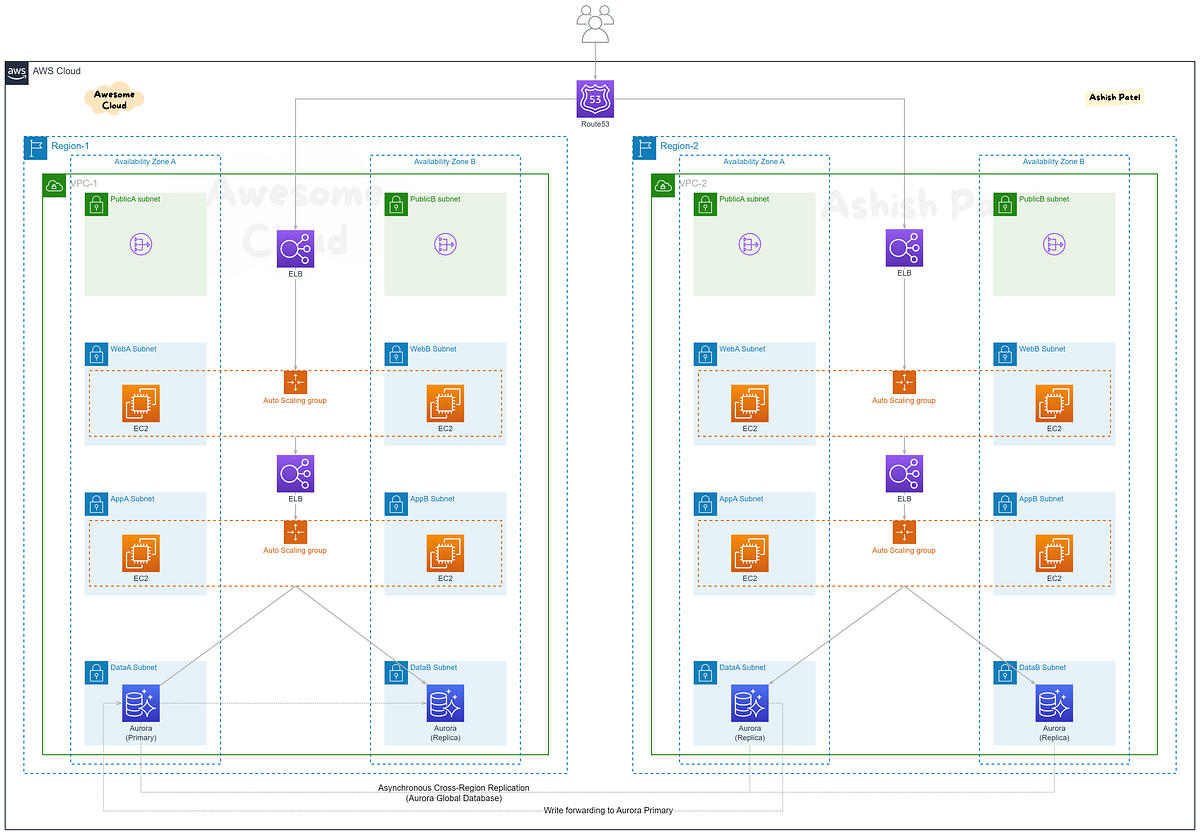Click the AWS Cloud logo in the top-left corner
This screenshot has height=835, width=1200.
[16, 71]
